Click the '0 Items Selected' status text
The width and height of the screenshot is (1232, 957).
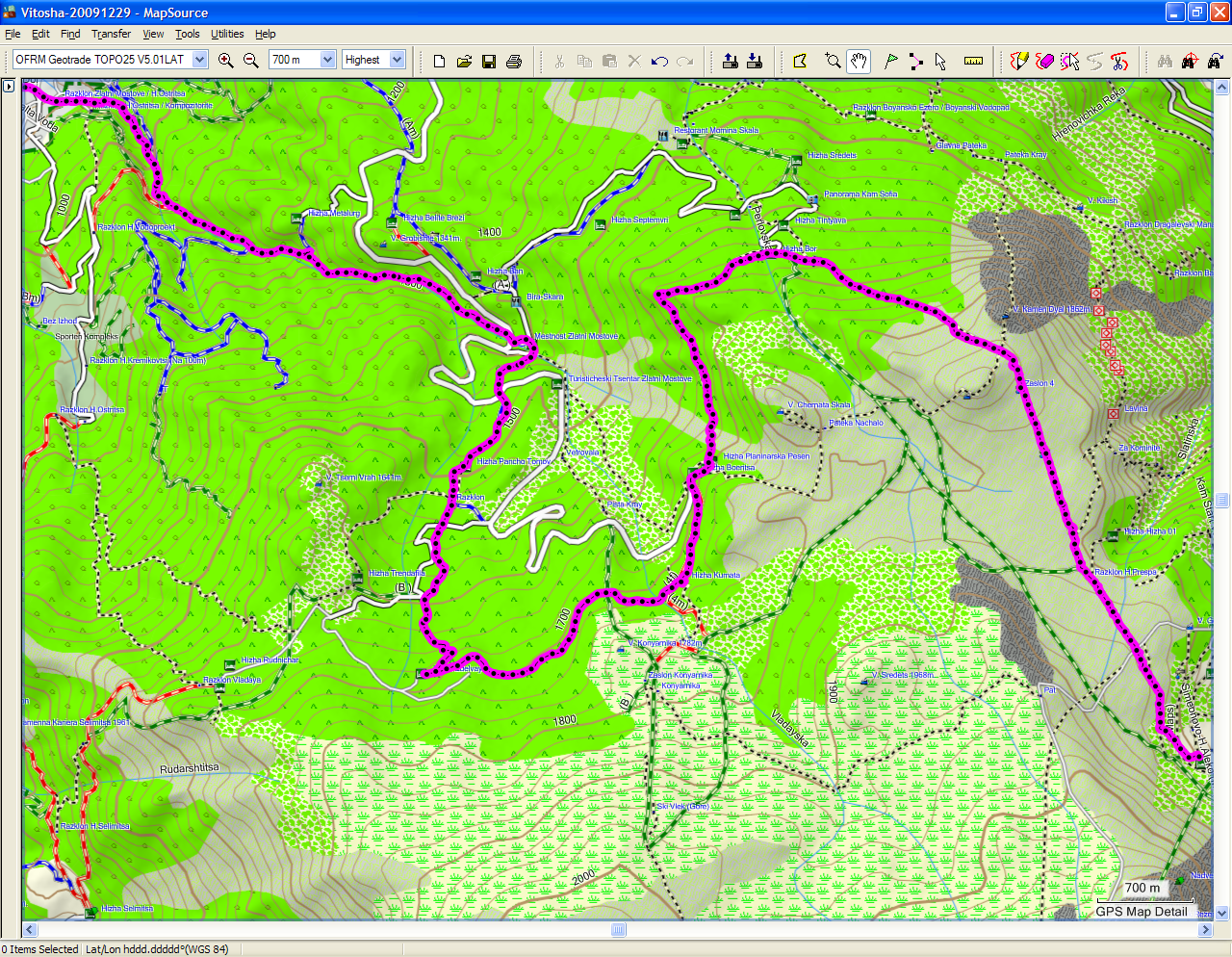coord(40,949)
